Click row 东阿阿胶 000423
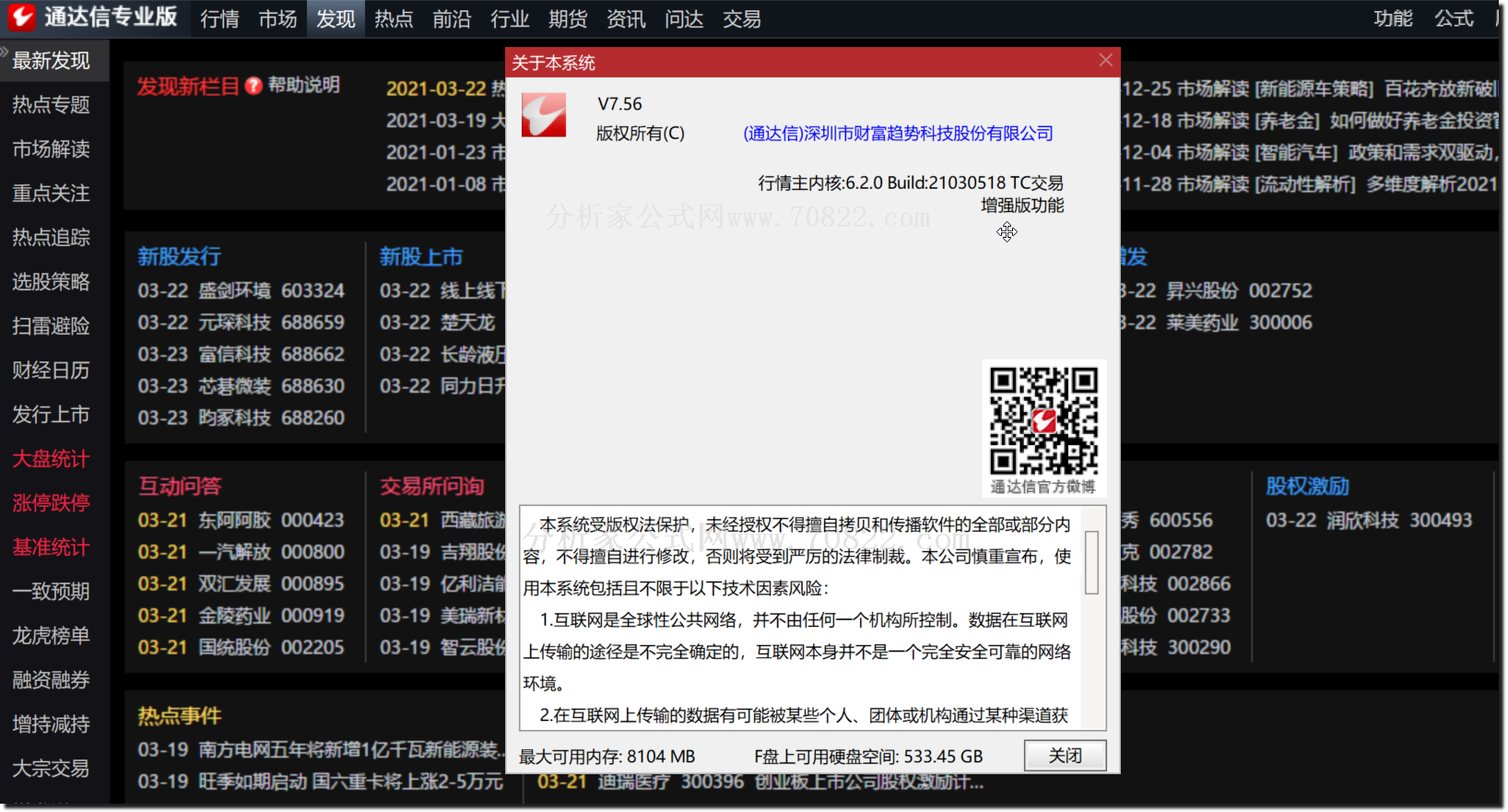This screenshot has height=812, width=1508. [x=242, y=521]
